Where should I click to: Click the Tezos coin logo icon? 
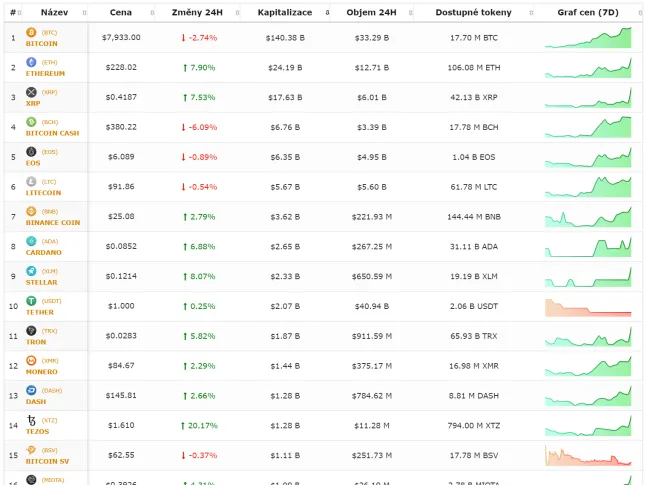[x=31, y=420]
